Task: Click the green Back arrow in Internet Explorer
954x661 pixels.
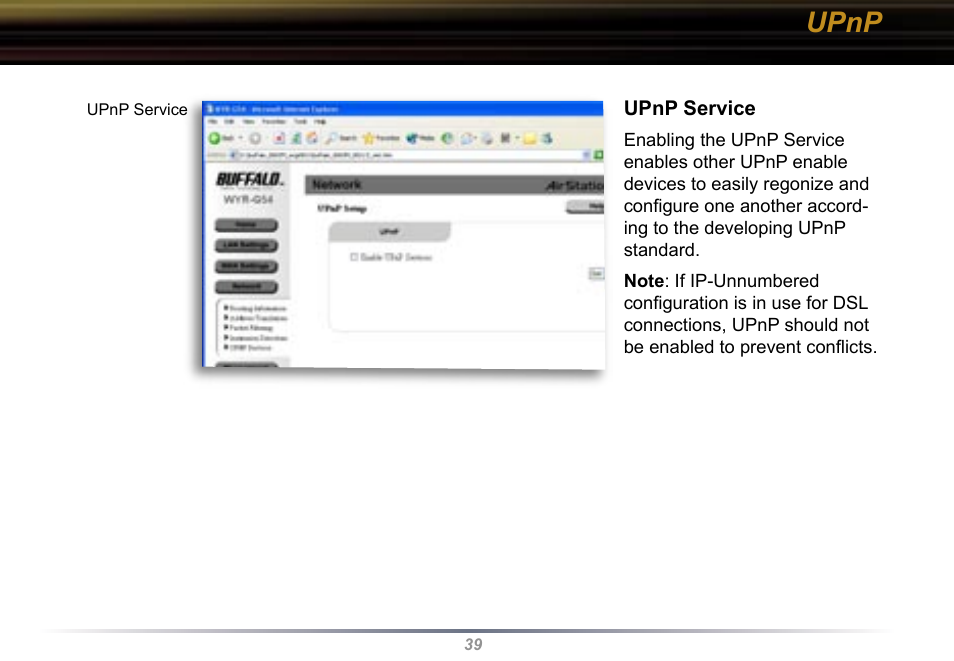Action: [215, 138]
